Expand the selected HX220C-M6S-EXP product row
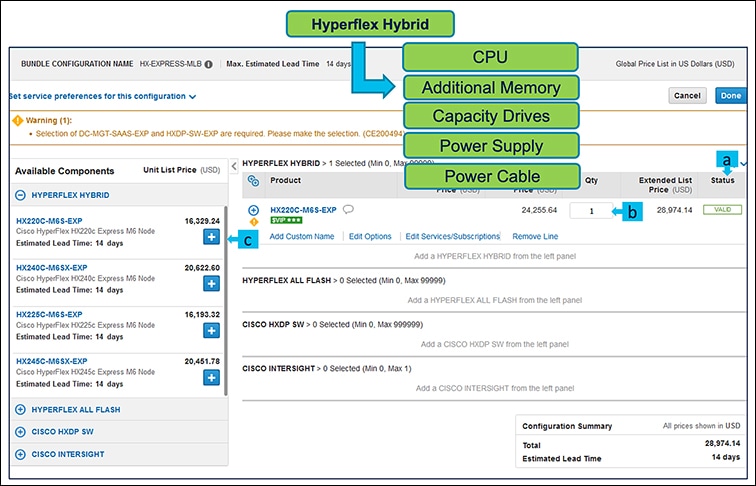Image resolution: width=756 pixels, height=486 pixels. 254,209
